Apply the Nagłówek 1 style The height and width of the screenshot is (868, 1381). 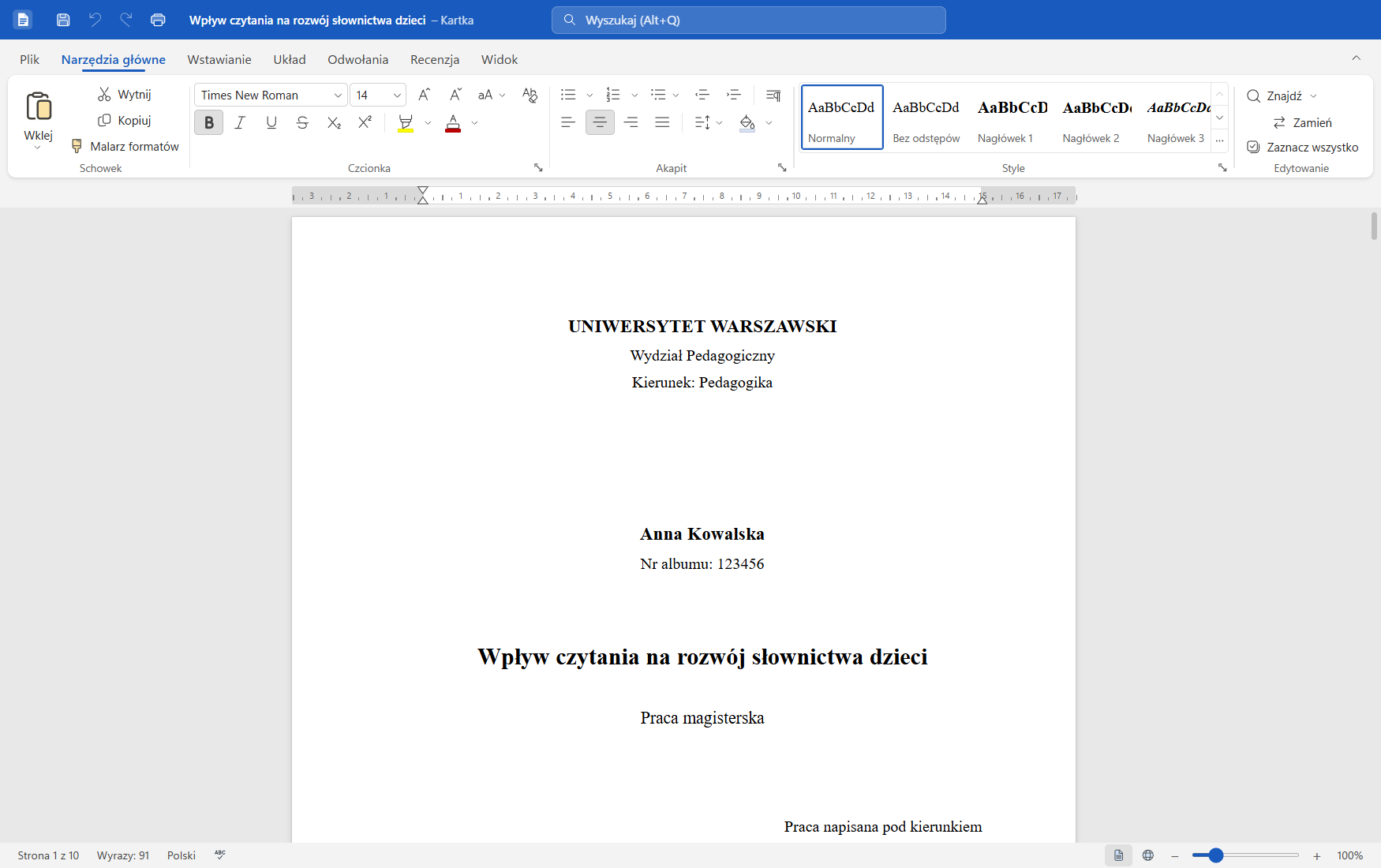click(x=1012, y=118)
